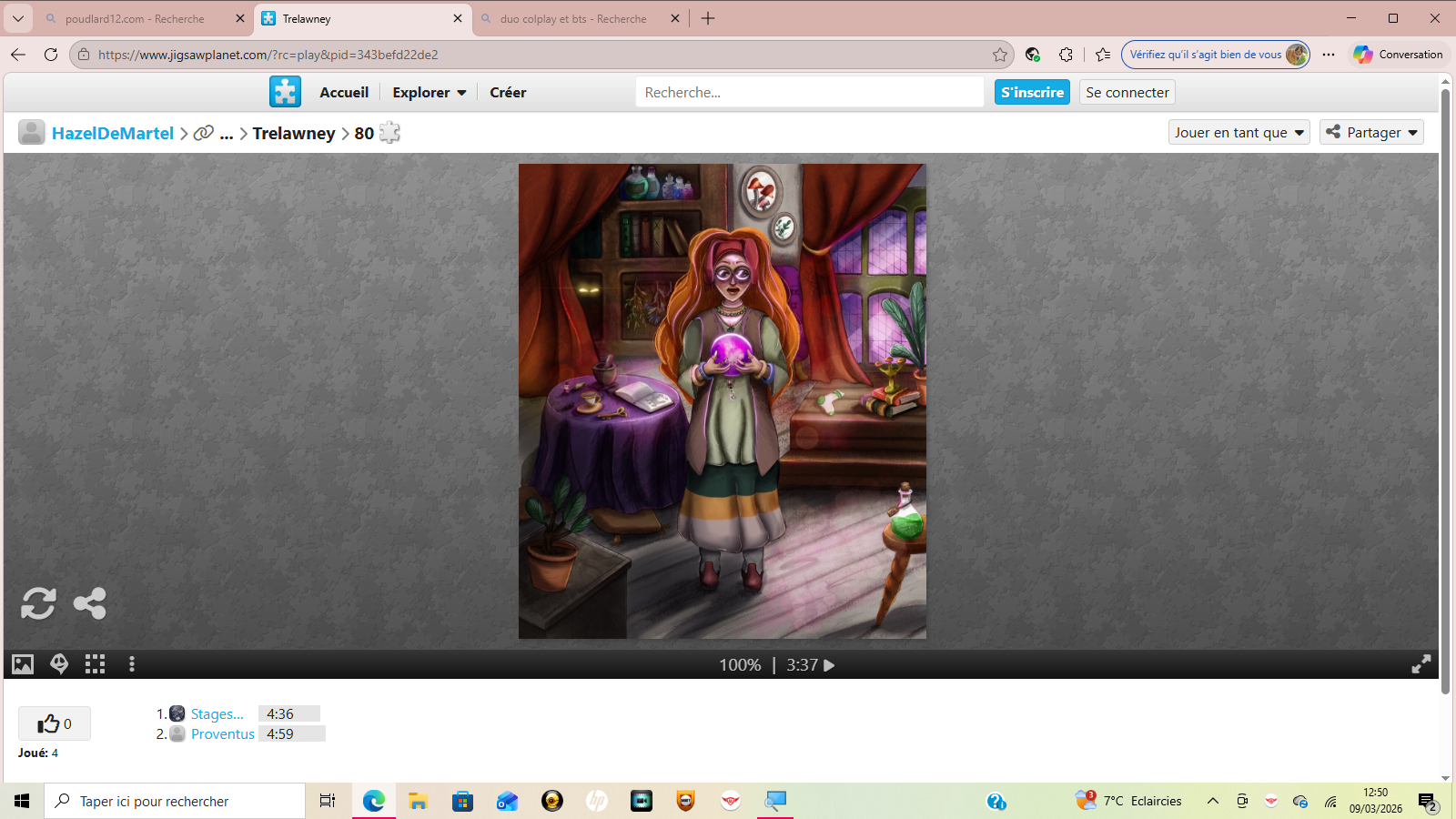The image size is (1456, 819).
Task: Click the Proventus player avatar
Action: pos(177,734)
